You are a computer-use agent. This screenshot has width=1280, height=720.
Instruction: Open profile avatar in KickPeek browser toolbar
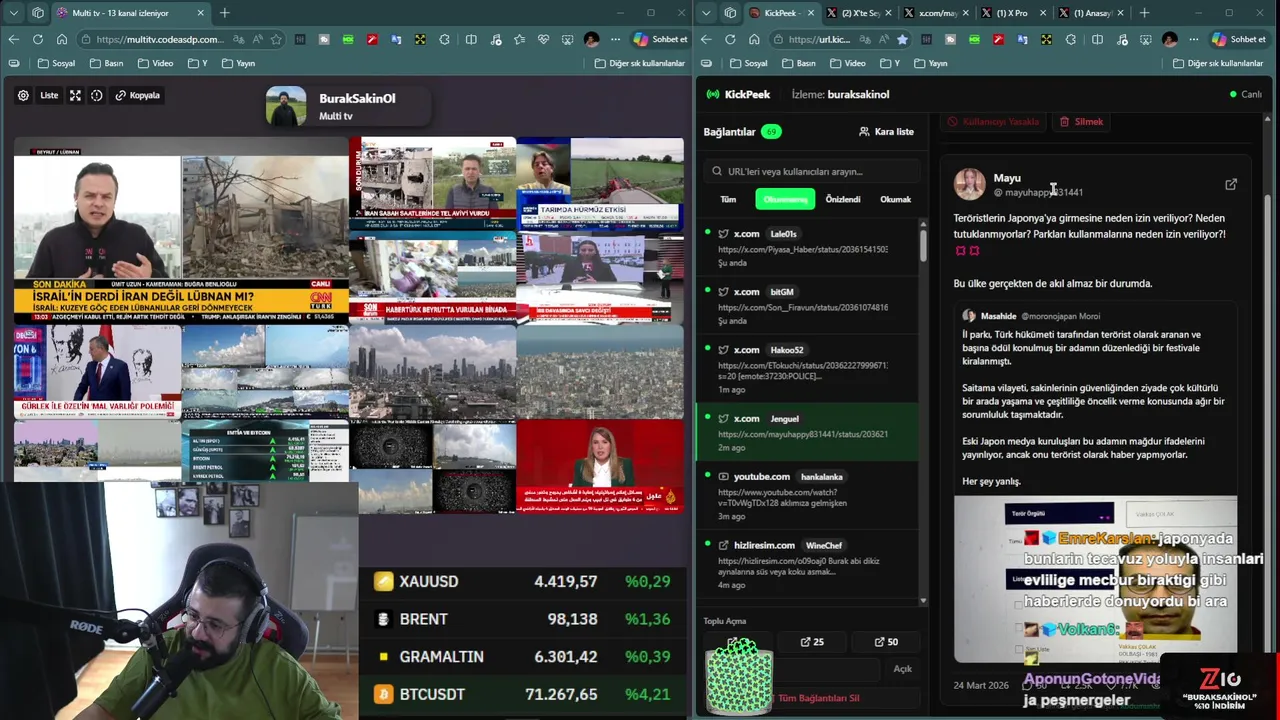(1170, 39)
